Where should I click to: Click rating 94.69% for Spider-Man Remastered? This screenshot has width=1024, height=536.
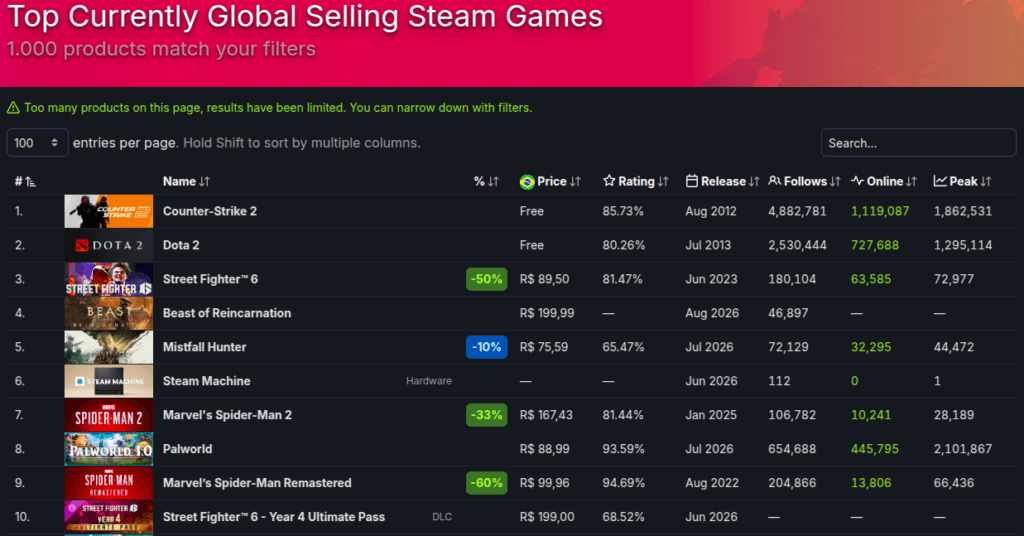point(623,482)
